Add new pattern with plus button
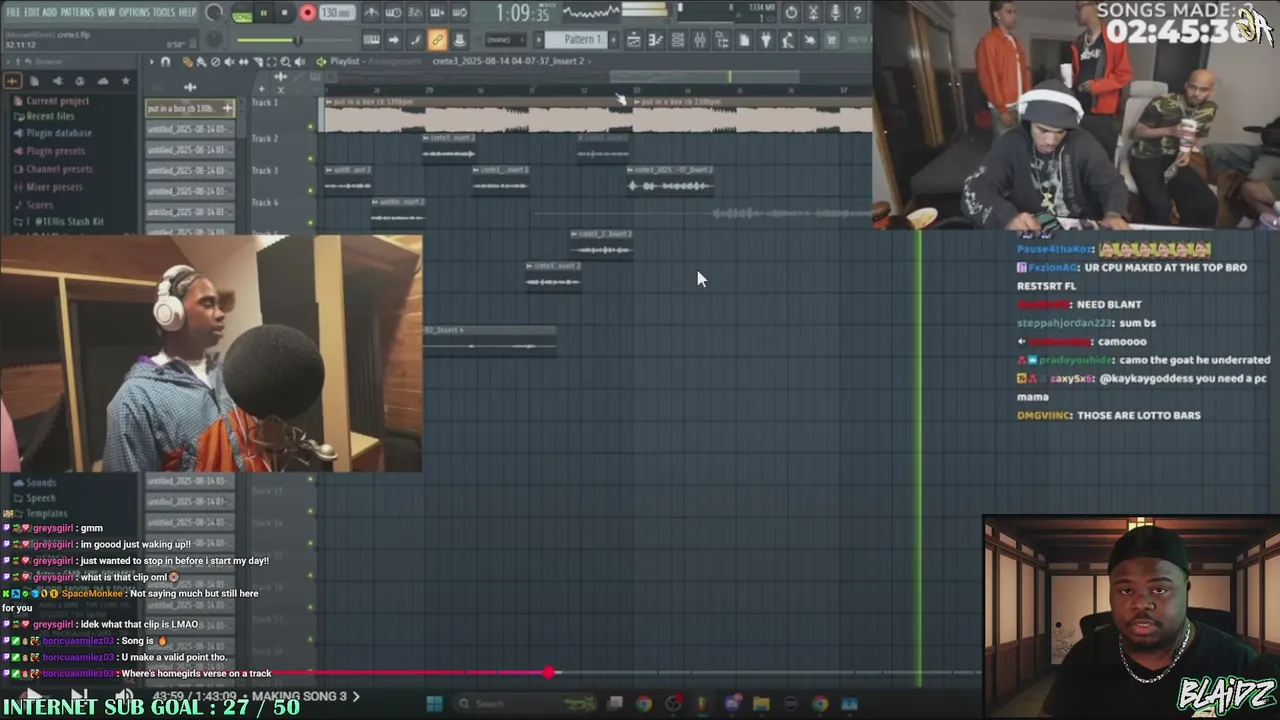 click(x=613, y=40)
